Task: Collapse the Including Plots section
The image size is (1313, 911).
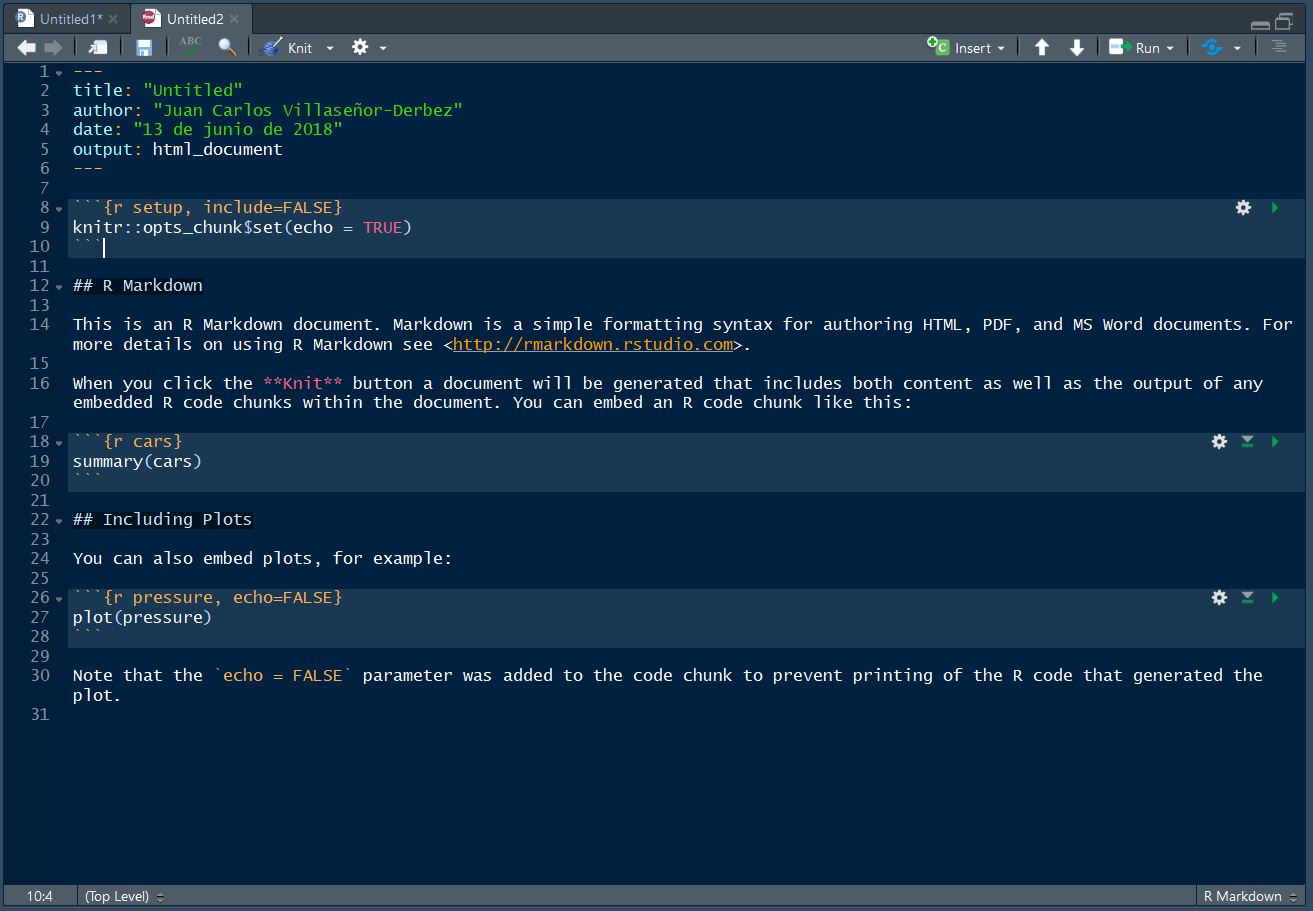Action: point(57,519)
